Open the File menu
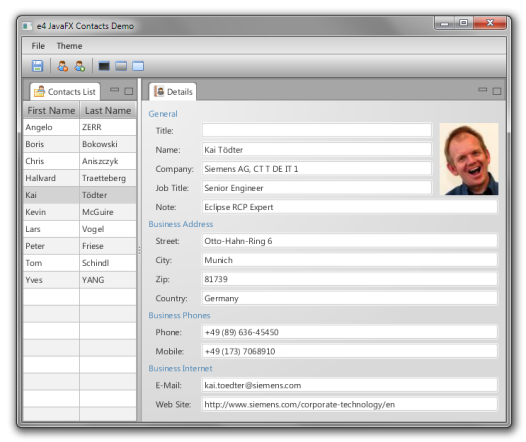 (x=38, y=46)
